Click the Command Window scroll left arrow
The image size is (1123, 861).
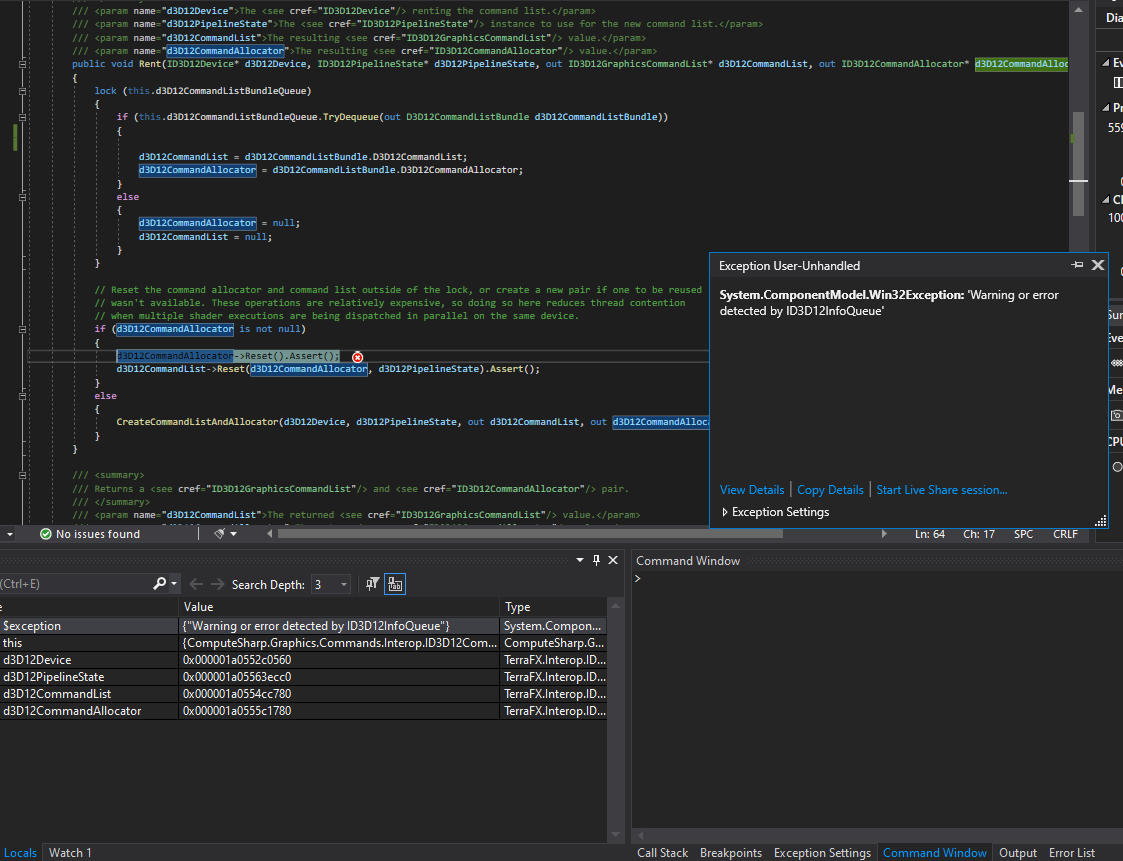(x=640, y=835)
